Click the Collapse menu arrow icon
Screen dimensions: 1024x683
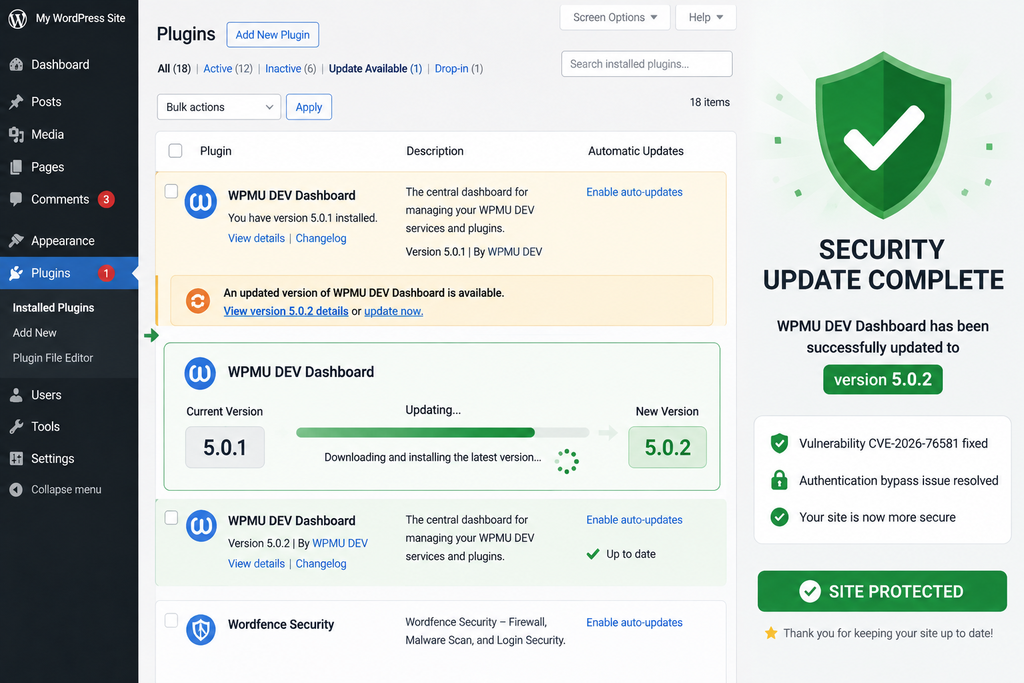coord(16,490)
